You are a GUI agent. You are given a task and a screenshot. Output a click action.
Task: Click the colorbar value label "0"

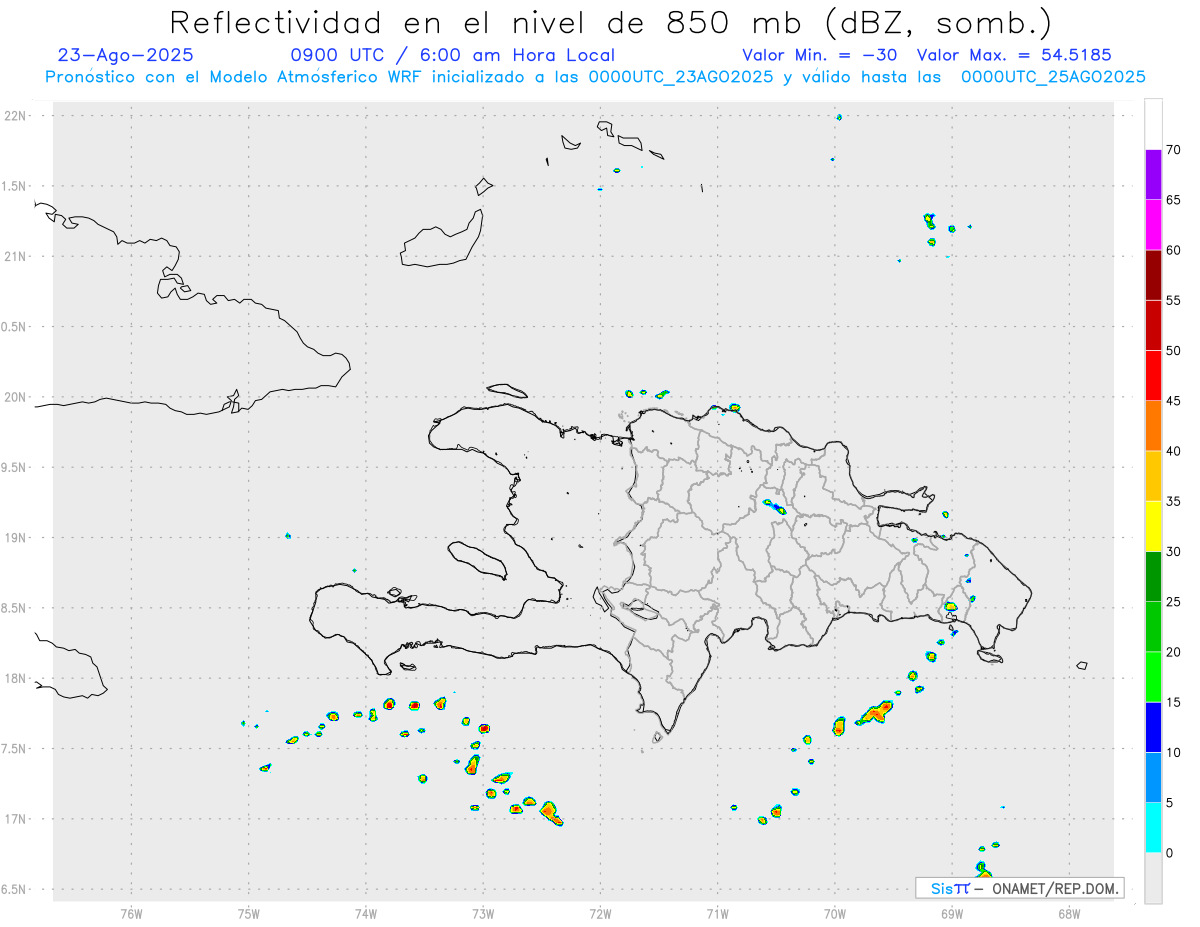coord(1170,853)
